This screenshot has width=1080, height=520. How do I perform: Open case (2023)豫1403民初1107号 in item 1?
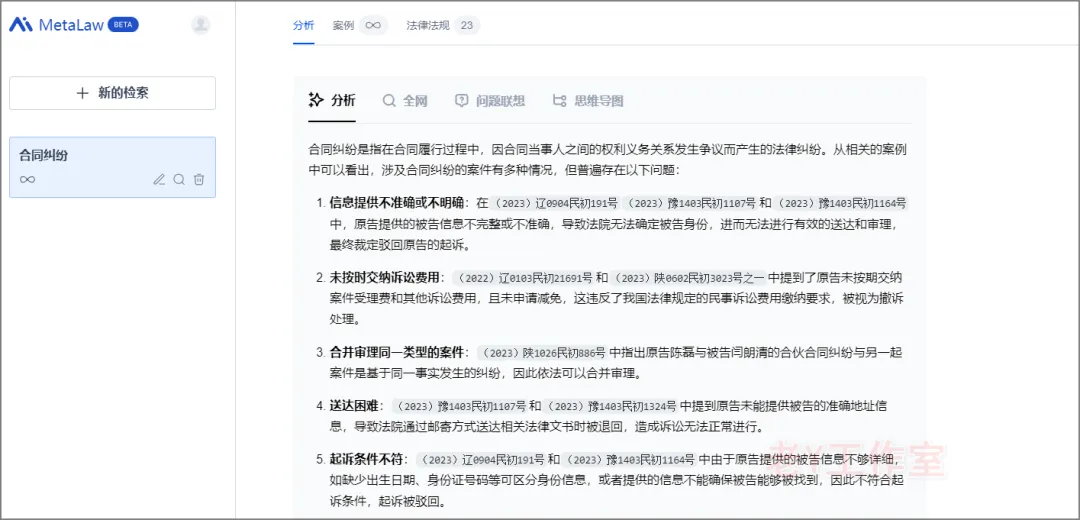click(x=692, y=203)
